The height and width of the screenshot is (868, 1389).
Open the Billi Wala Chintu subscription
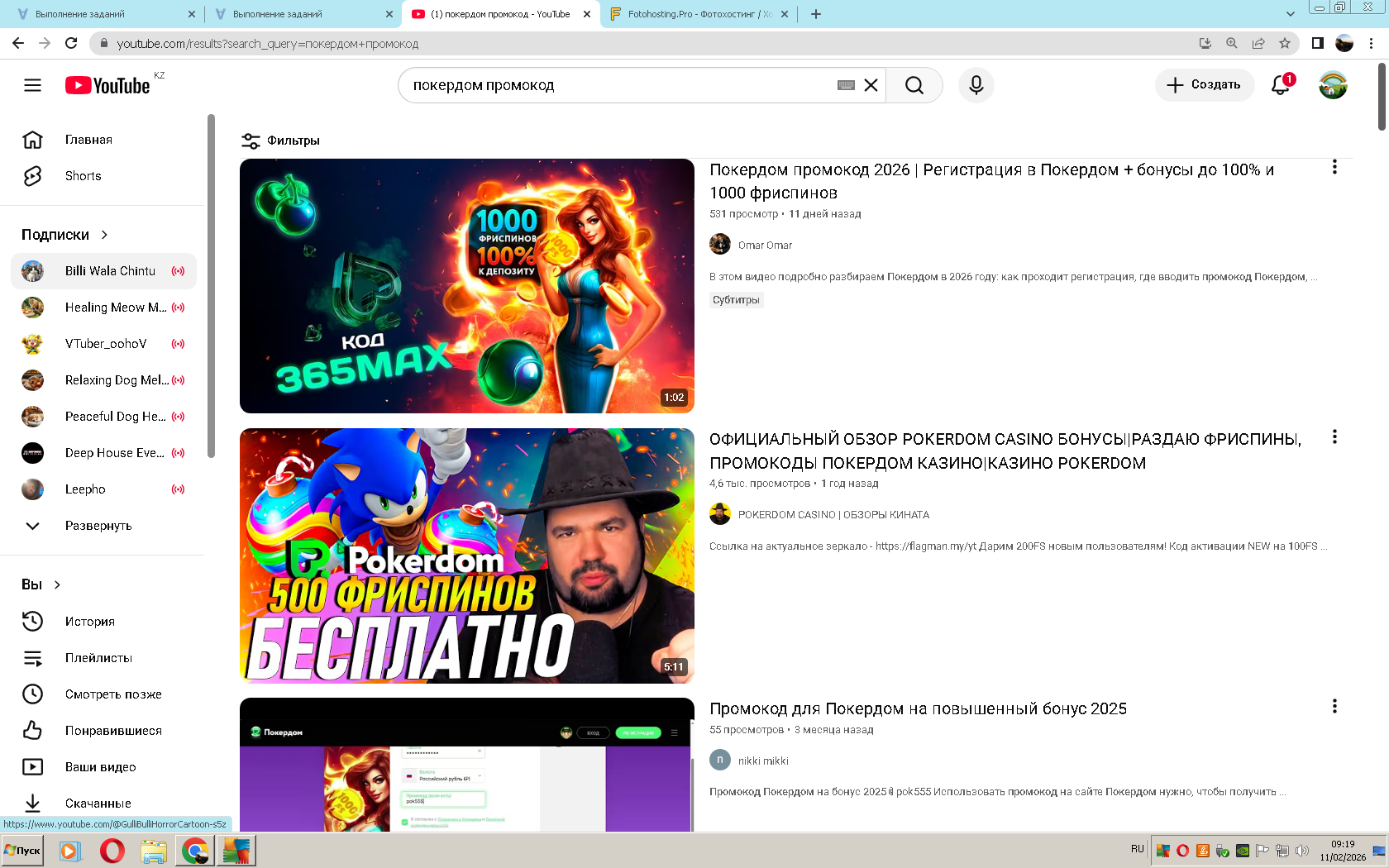(x=104, y=271)
